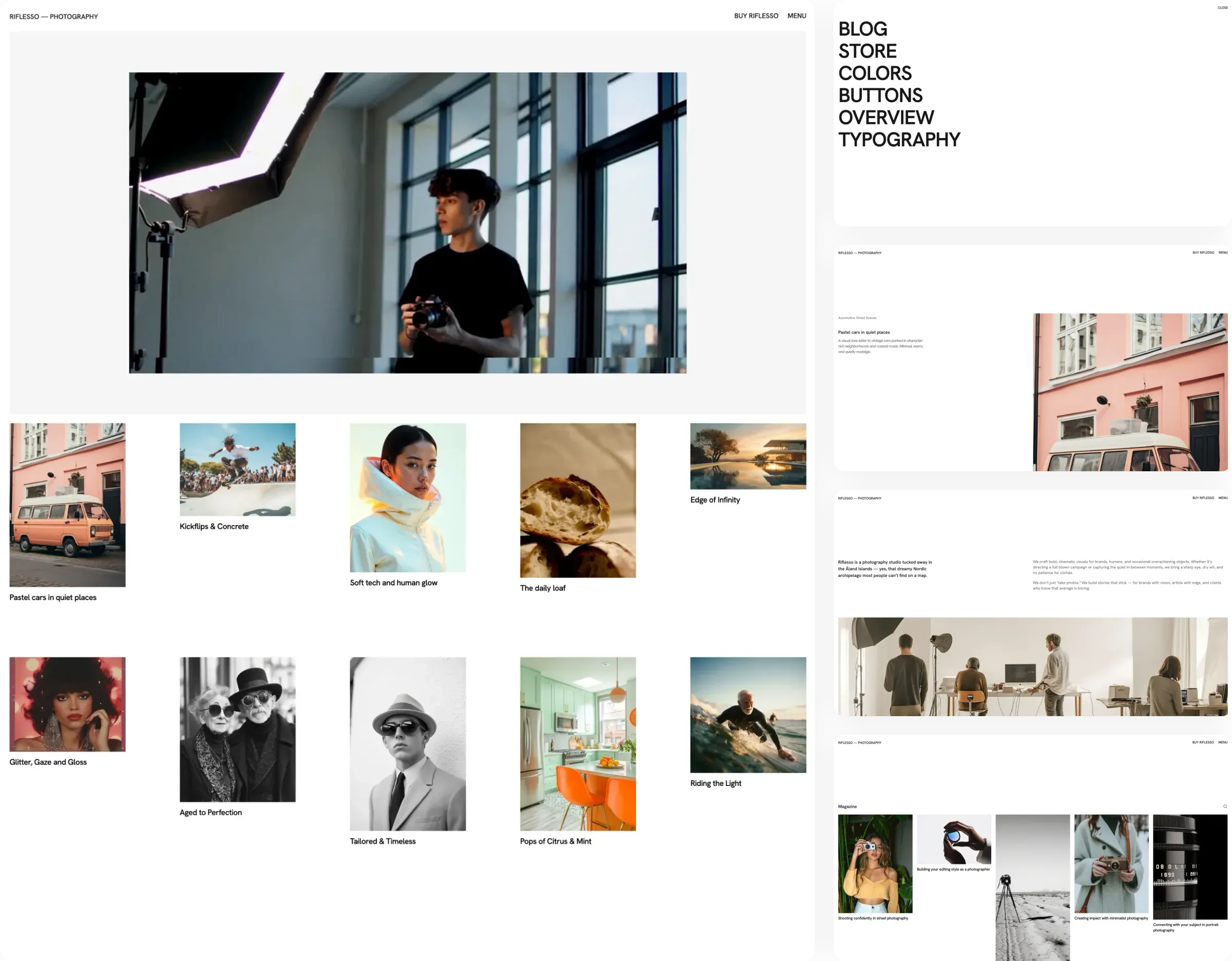Click the Magazine section heading

click(848, 806)
